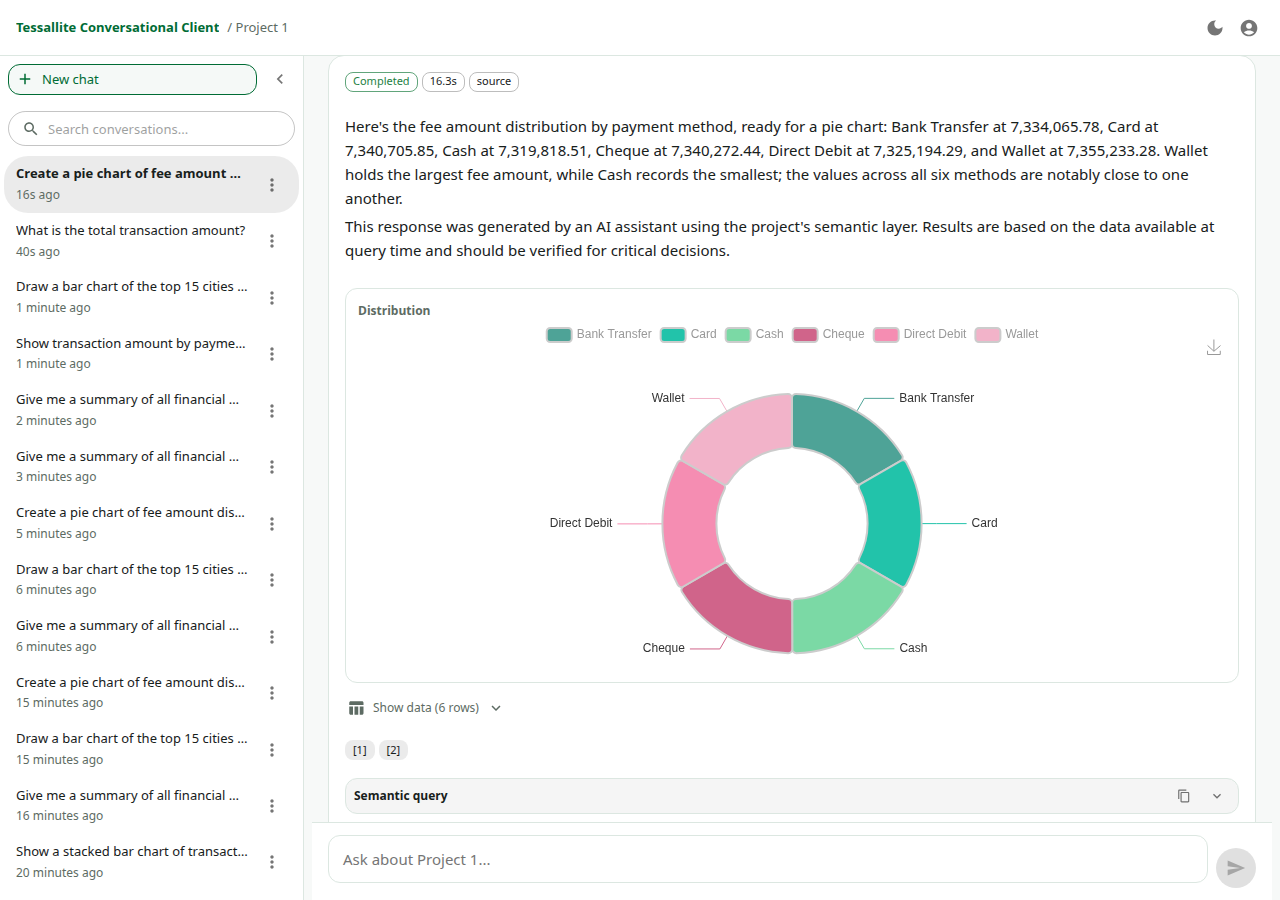
Task: Open the 'Show a stacked bar chart' chat
Action: click(x=131, y=862)
